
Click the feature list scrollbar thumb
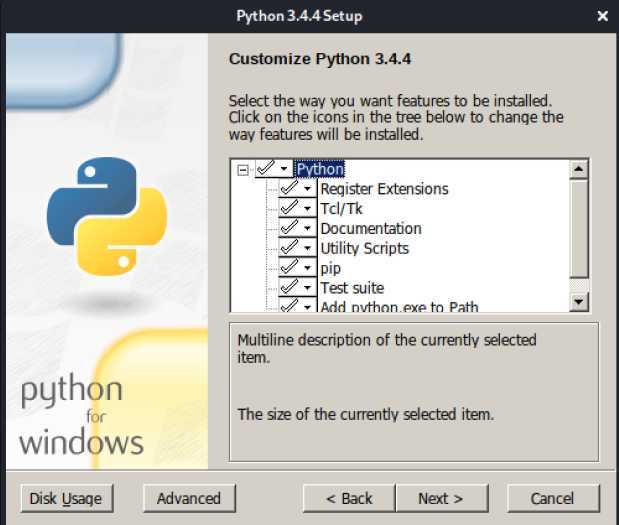[x=579, y=229]
